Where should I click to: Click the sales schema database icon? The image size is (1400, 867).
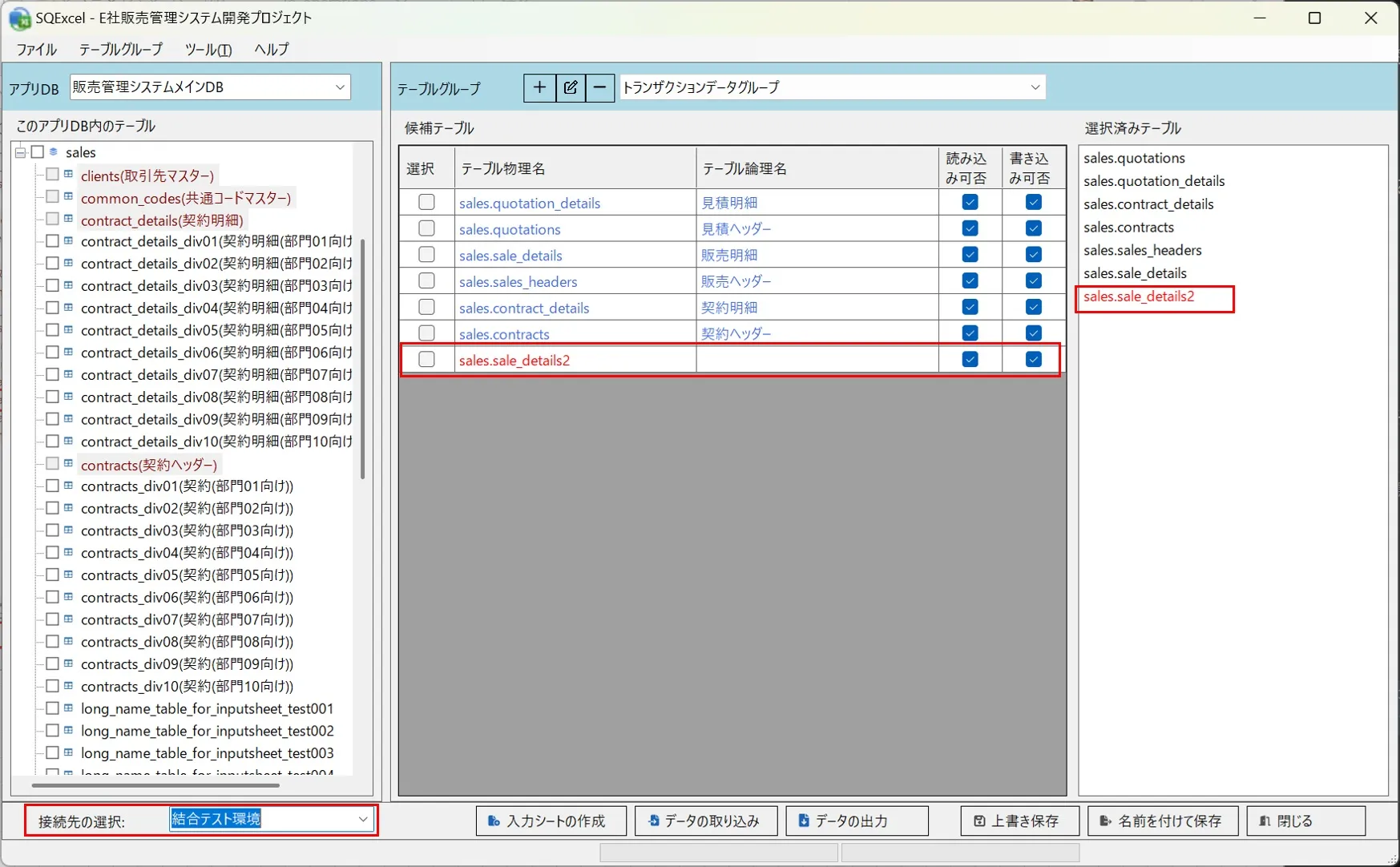54,151
